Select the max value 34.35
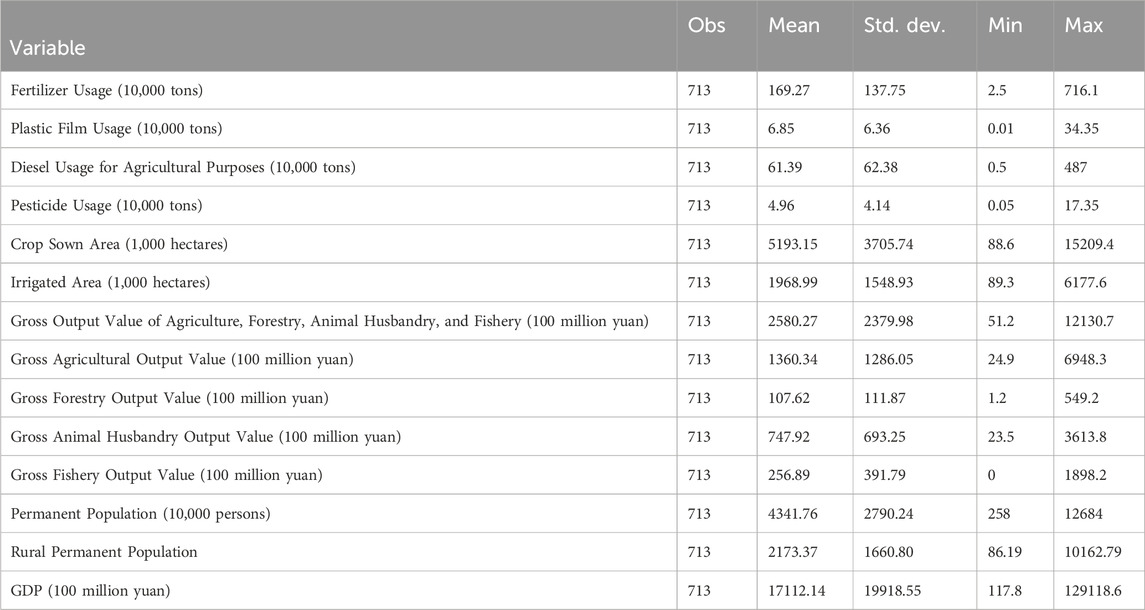Image resolution: width=1145 pixels, height=610 pixels. click(1081, 129)
